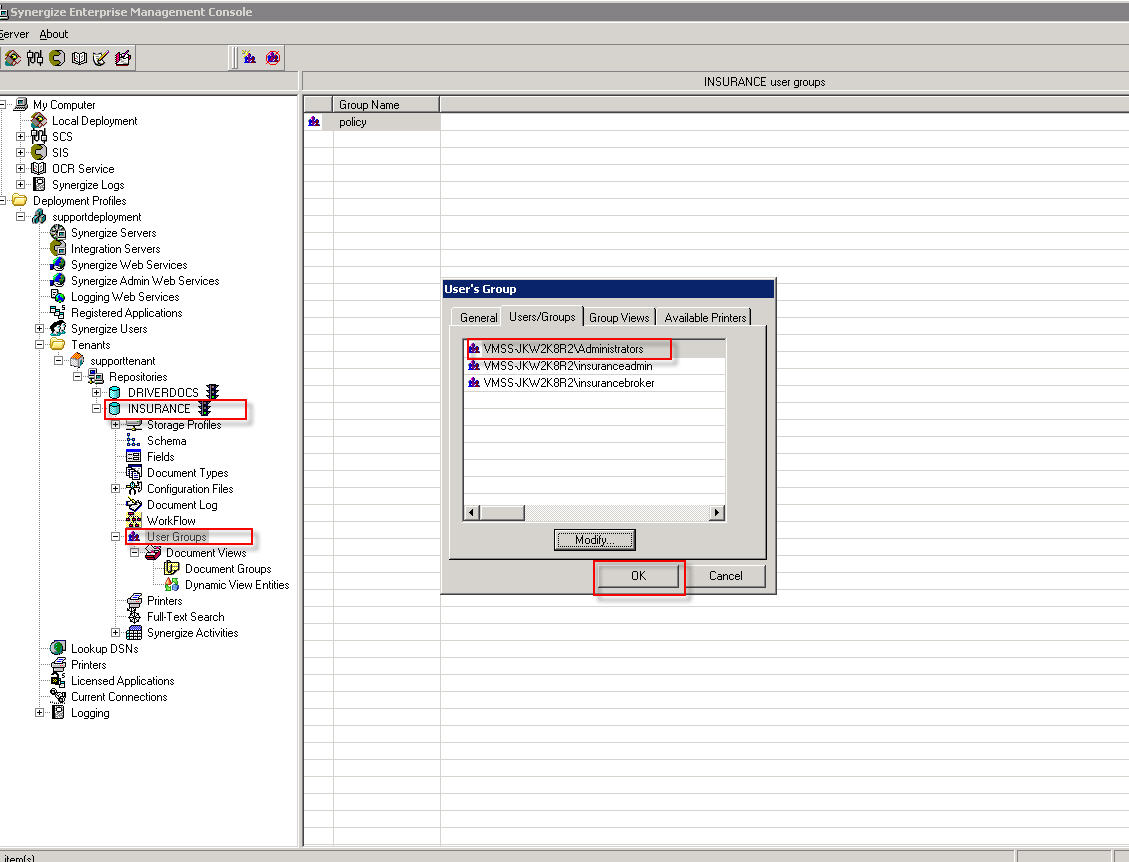Expand the Storage Profiles node
This screenshot has height=862, width=1129.
coord(115,425)
